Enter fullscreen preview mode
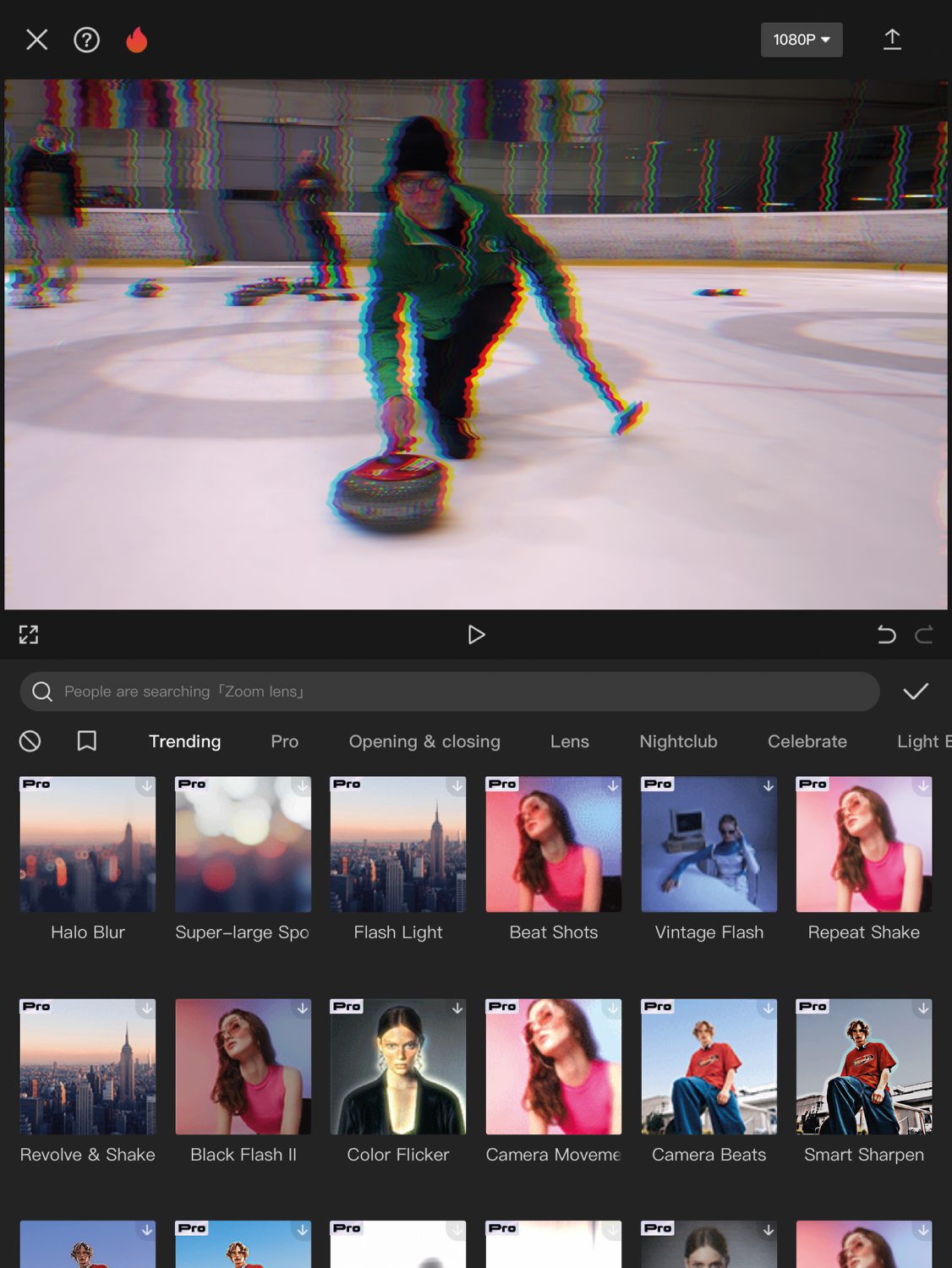 pyautogui.click(x=29, y=635)
